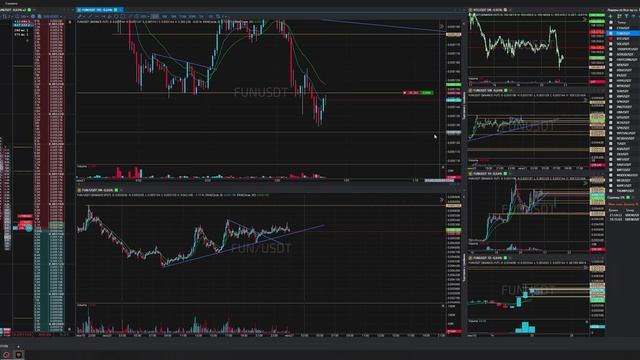Click the watchlist Тикер column header
The image size is (640, 360).
click(622, 22)
